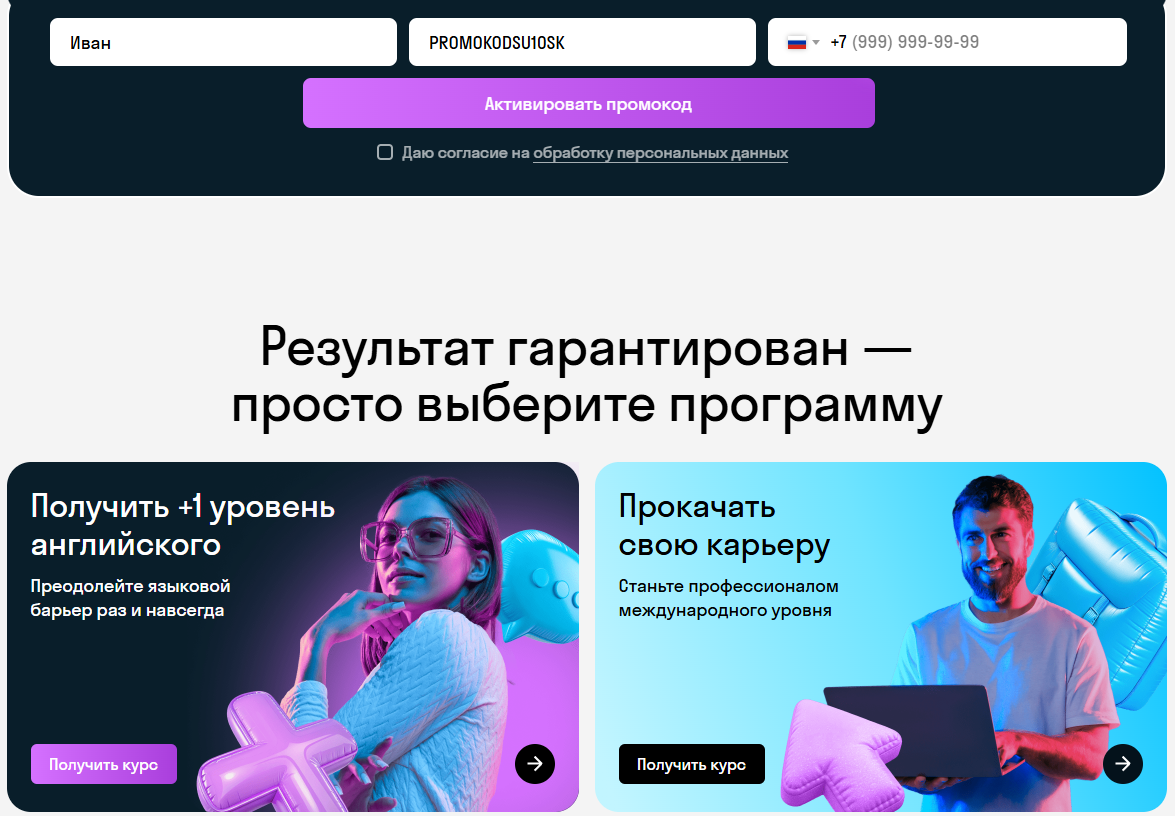Click the purple "Получить курс" button
The height and width of the screenshot is (816, 1175).
coord(103,764)
